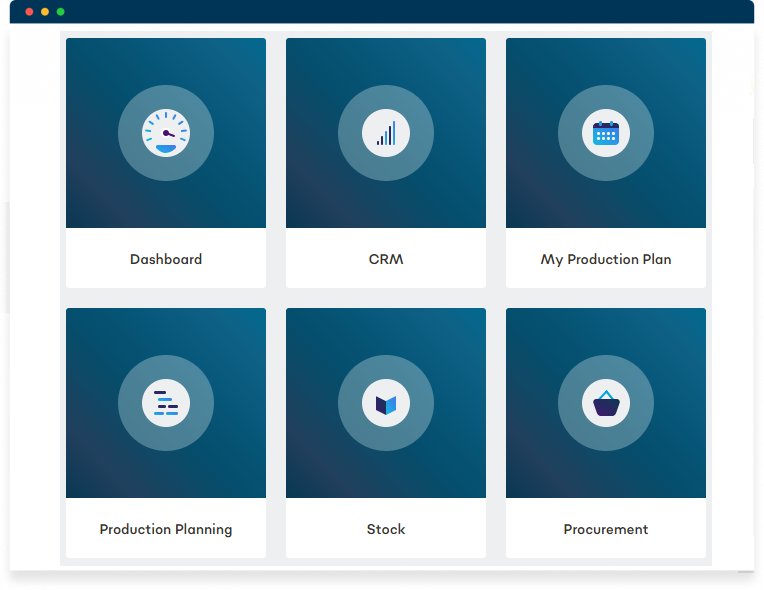Click the Procurement label text

606,529
